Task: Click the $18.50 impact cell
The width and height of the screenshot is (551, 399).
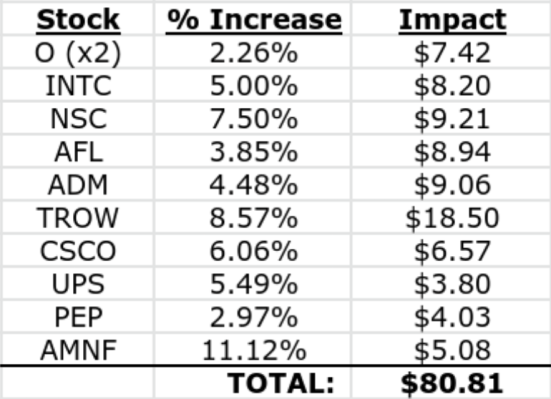Action: [452, 218]
